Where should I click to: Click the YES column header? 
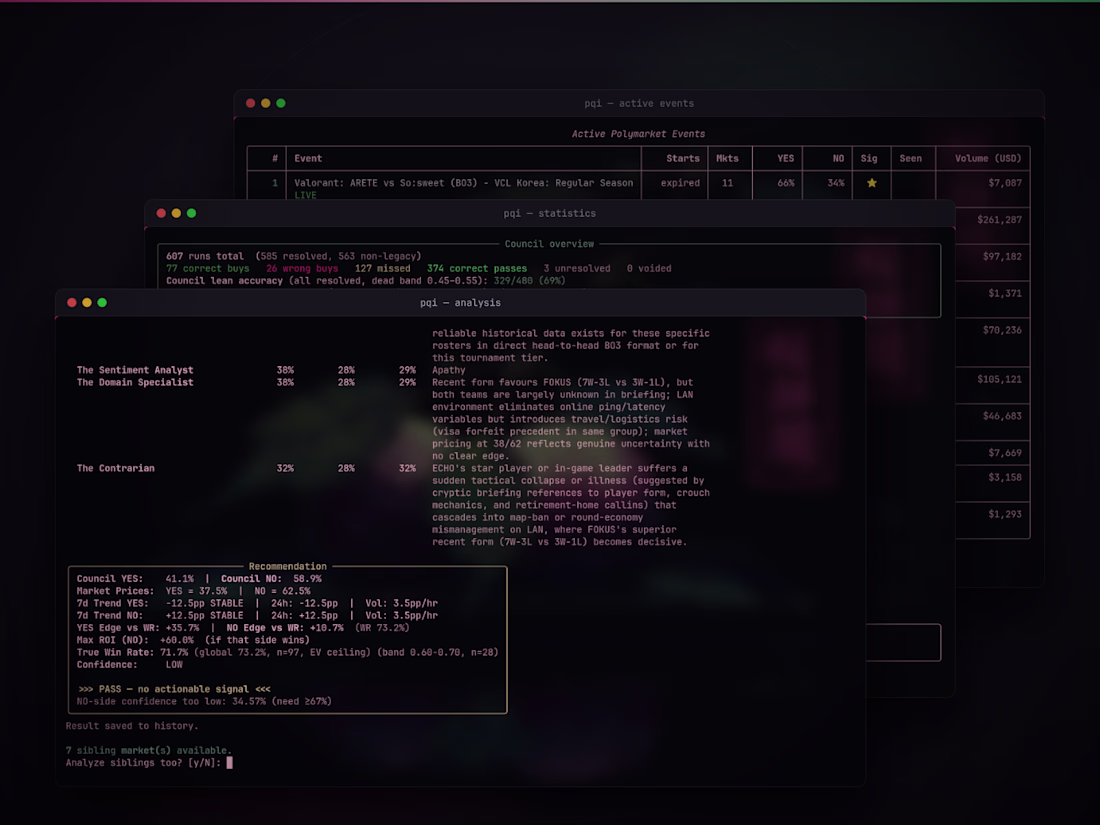coord(786,159)
